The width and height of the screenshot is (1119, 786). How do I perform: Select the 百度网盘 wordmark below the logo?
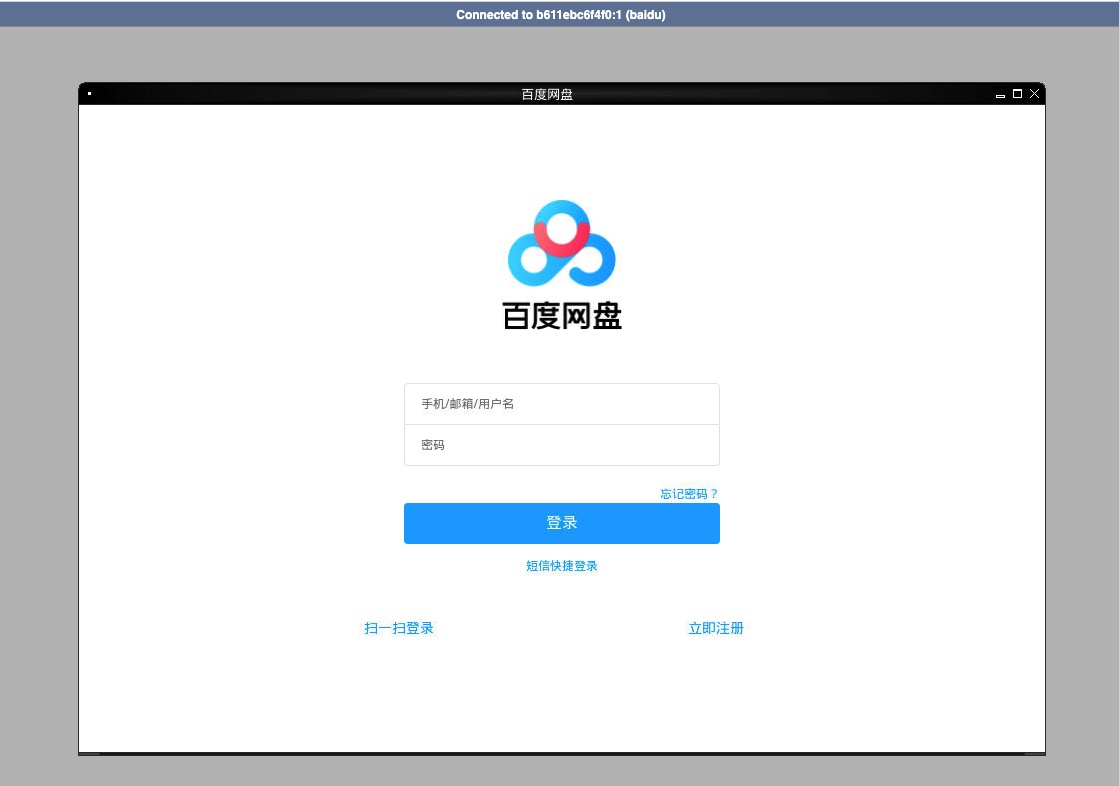[560, 316]
